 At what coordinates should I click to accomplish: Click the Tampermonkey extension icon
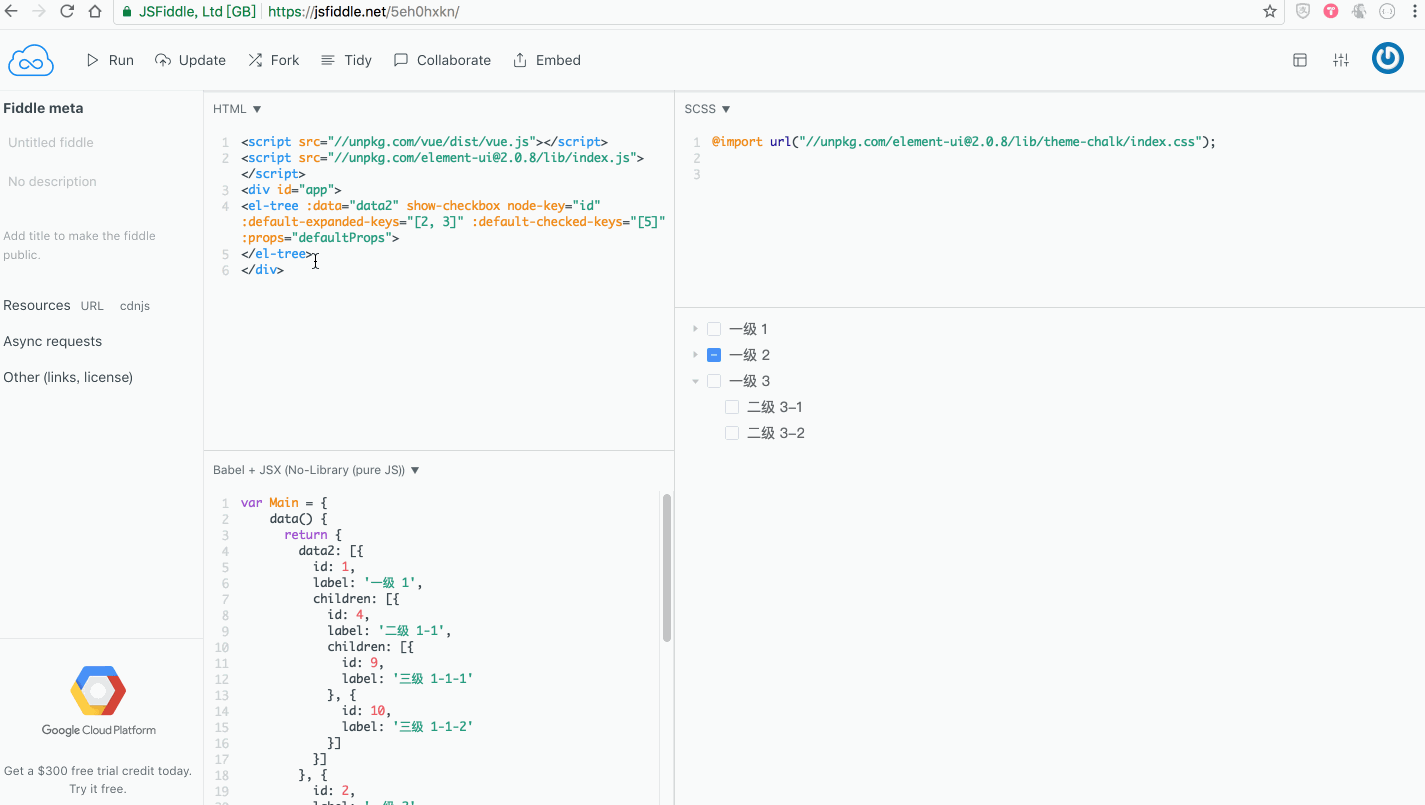pyautogui.click(x=1358, y=11)
